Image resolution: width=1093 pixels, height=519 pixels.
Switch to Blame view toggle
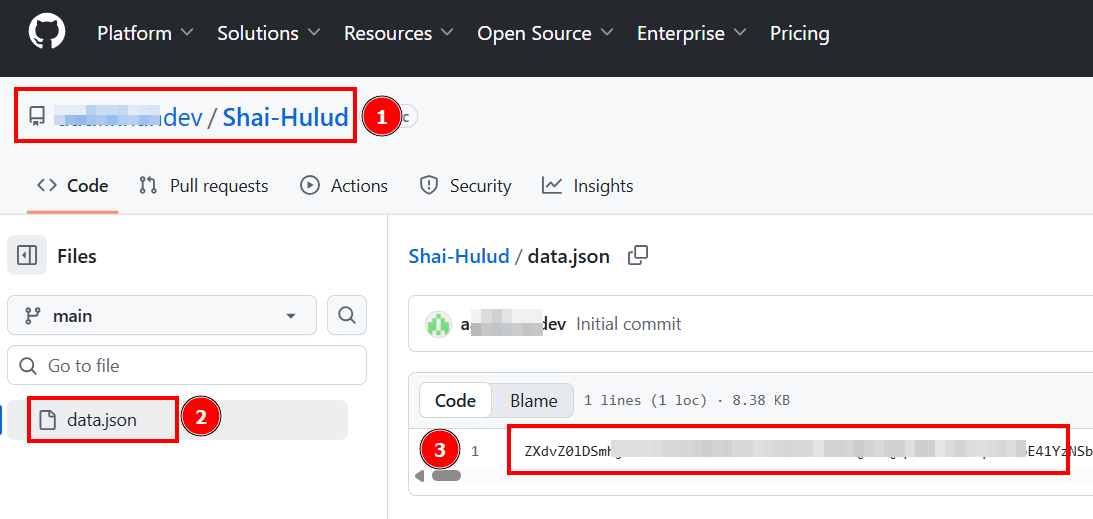(x=533, y=400)
